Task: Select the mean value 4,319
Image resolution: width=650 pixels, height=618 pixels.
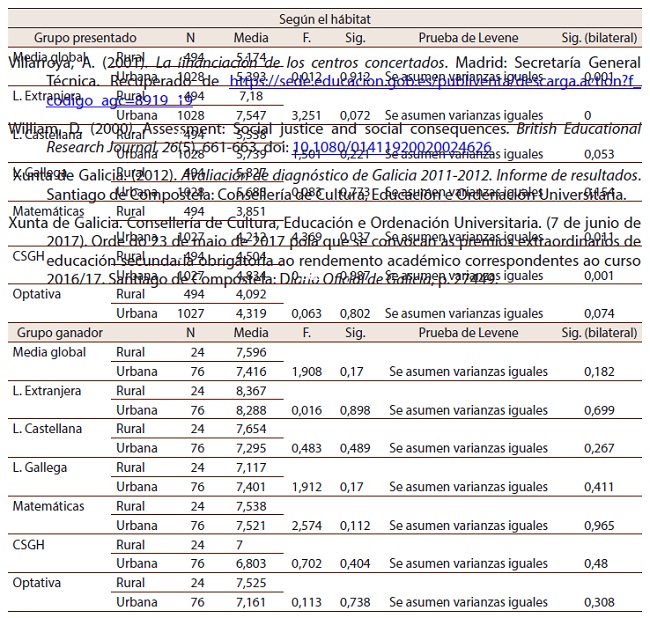Action: (251, 313)
